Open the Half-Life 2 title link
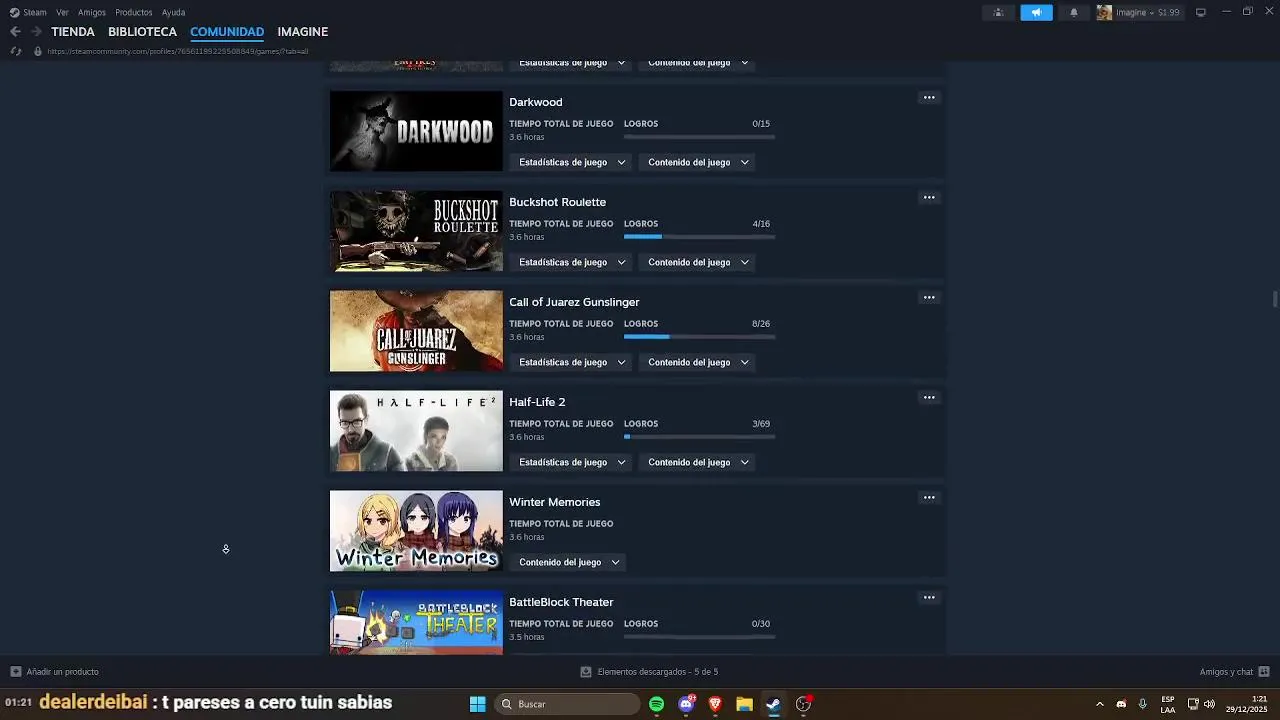The height and width of the screenshot is (720, 1280). (537, 402)
